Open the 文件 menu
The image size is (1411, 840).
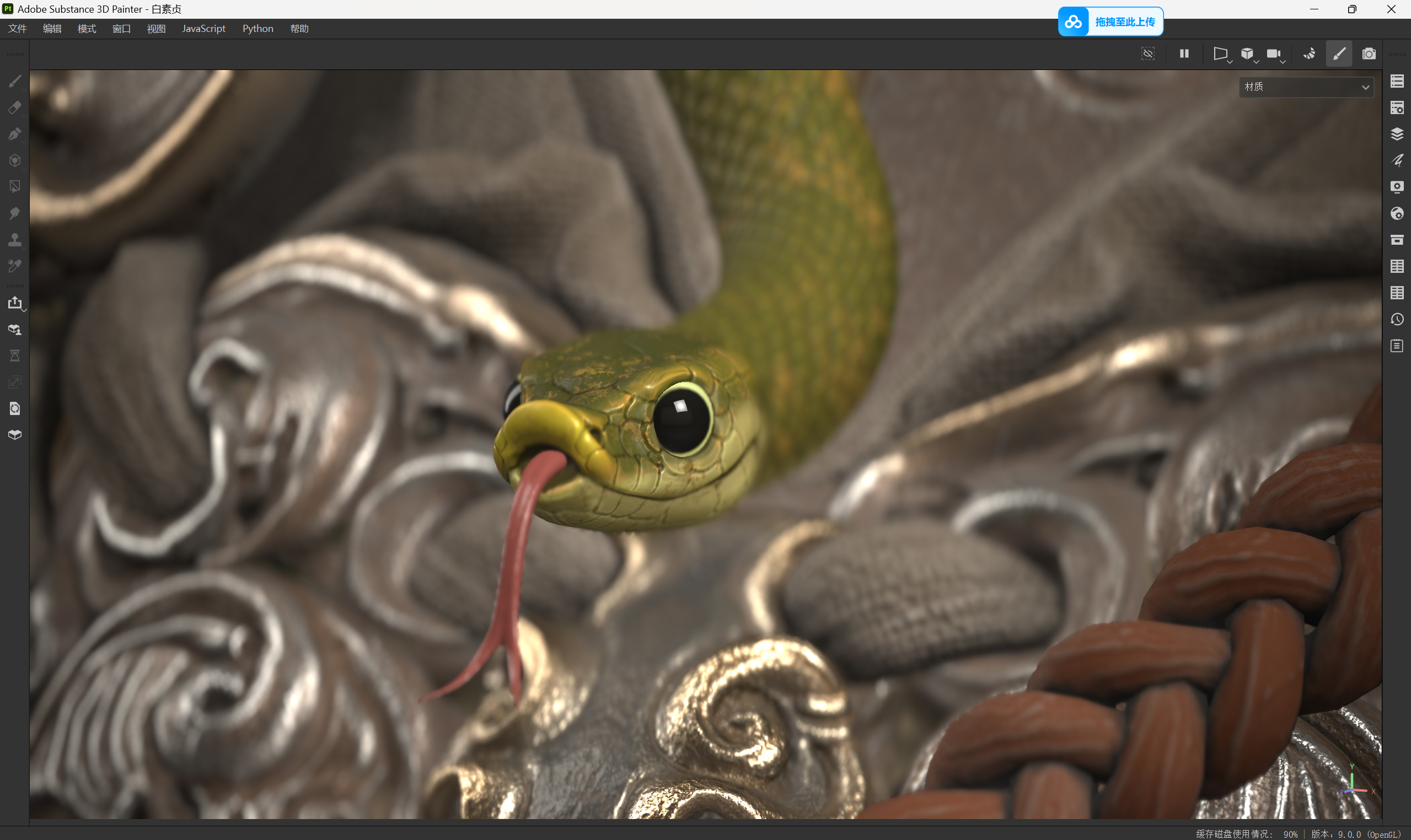(x=18, y=29)
